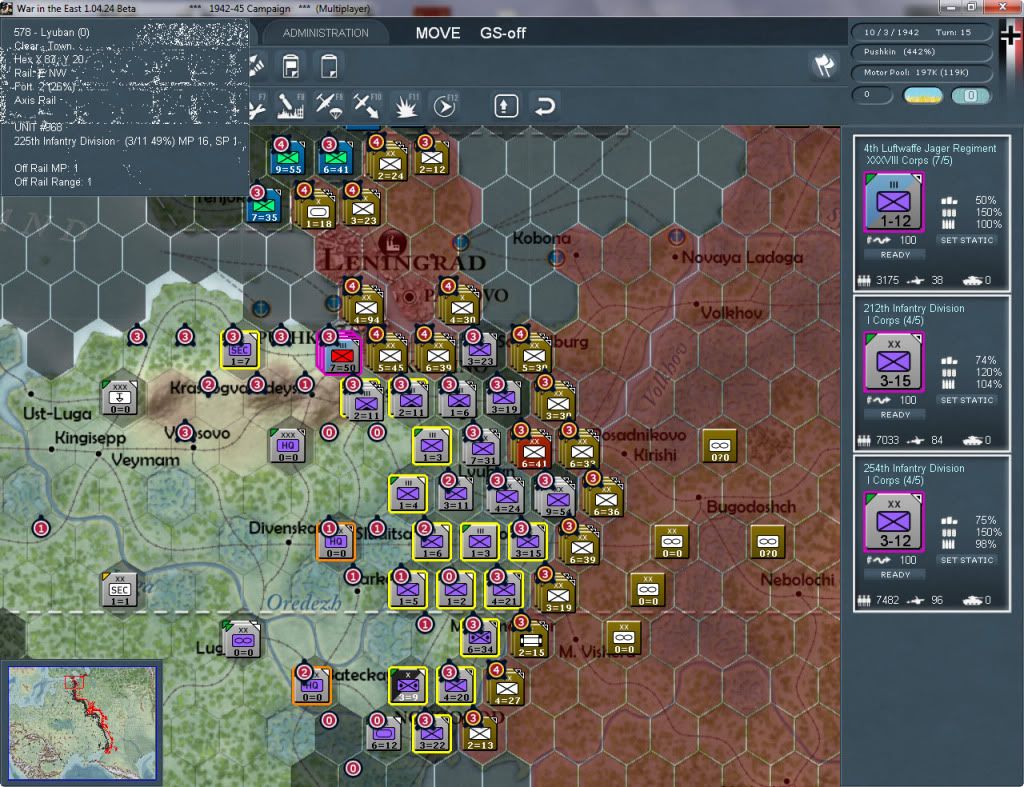This screenshot has height=787, width=1024.
Task: Click the I Corps link under 254th Infantry
Action: [893, 481]
